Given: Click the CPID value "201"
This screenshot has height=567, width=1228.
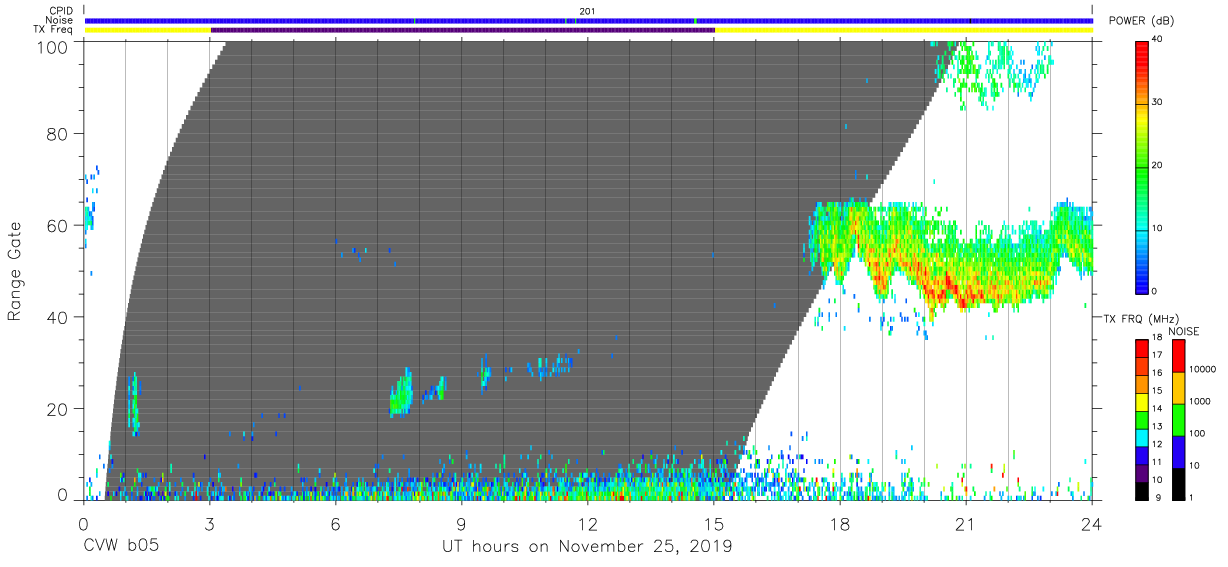Looking at the screenshot, I should 587,11.
